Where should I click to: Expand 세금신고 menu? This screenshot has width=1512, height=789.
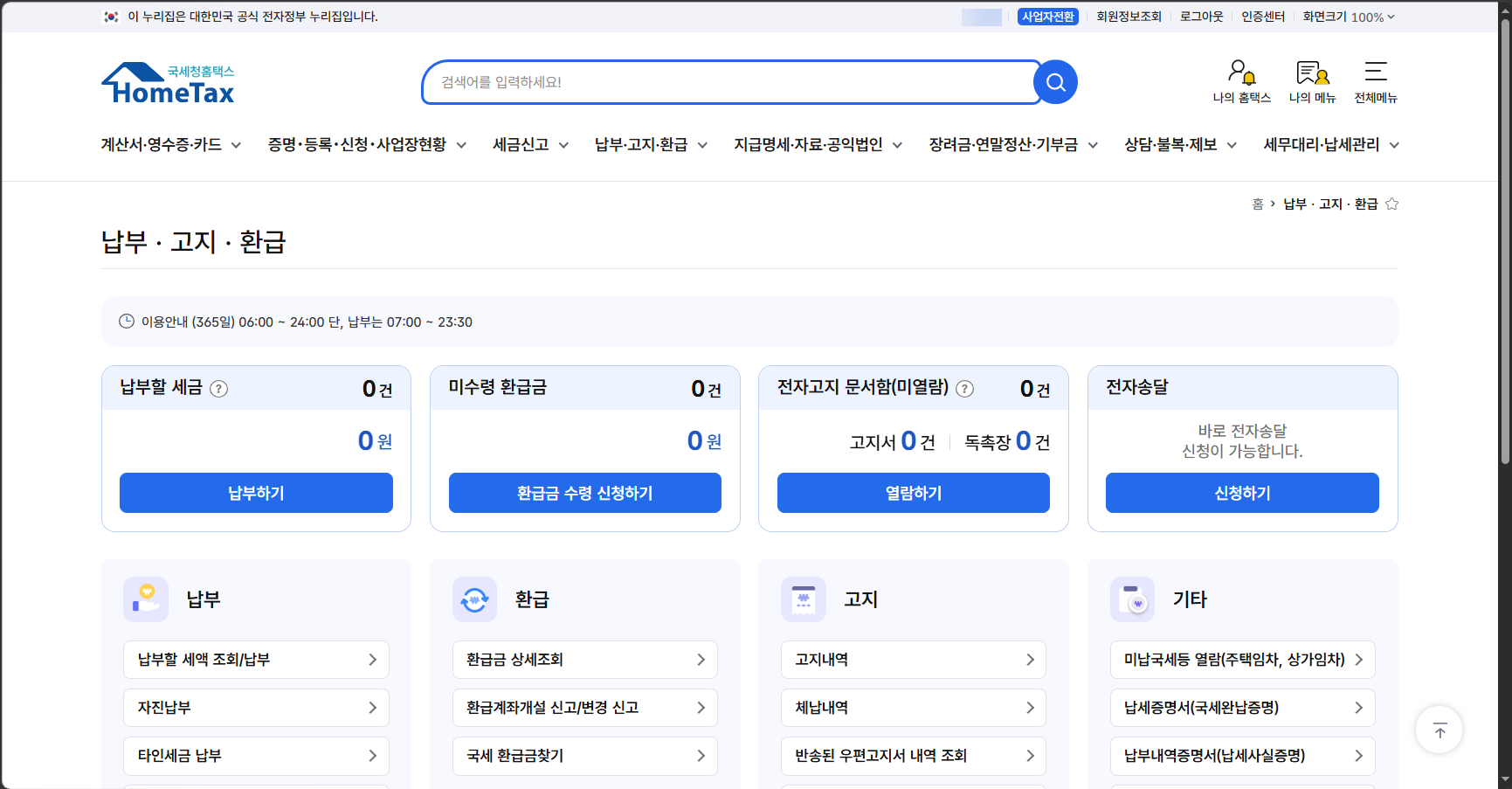coord(531,145)
